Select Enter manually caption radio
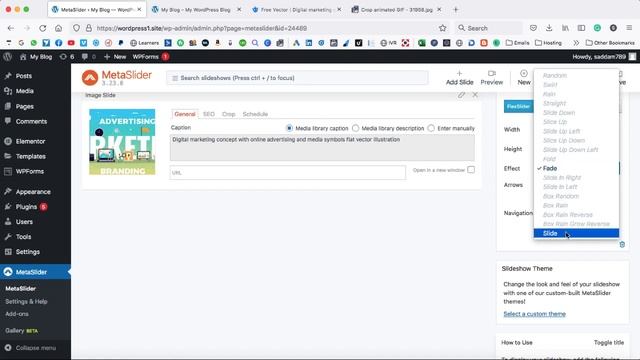 coord(431,128)
